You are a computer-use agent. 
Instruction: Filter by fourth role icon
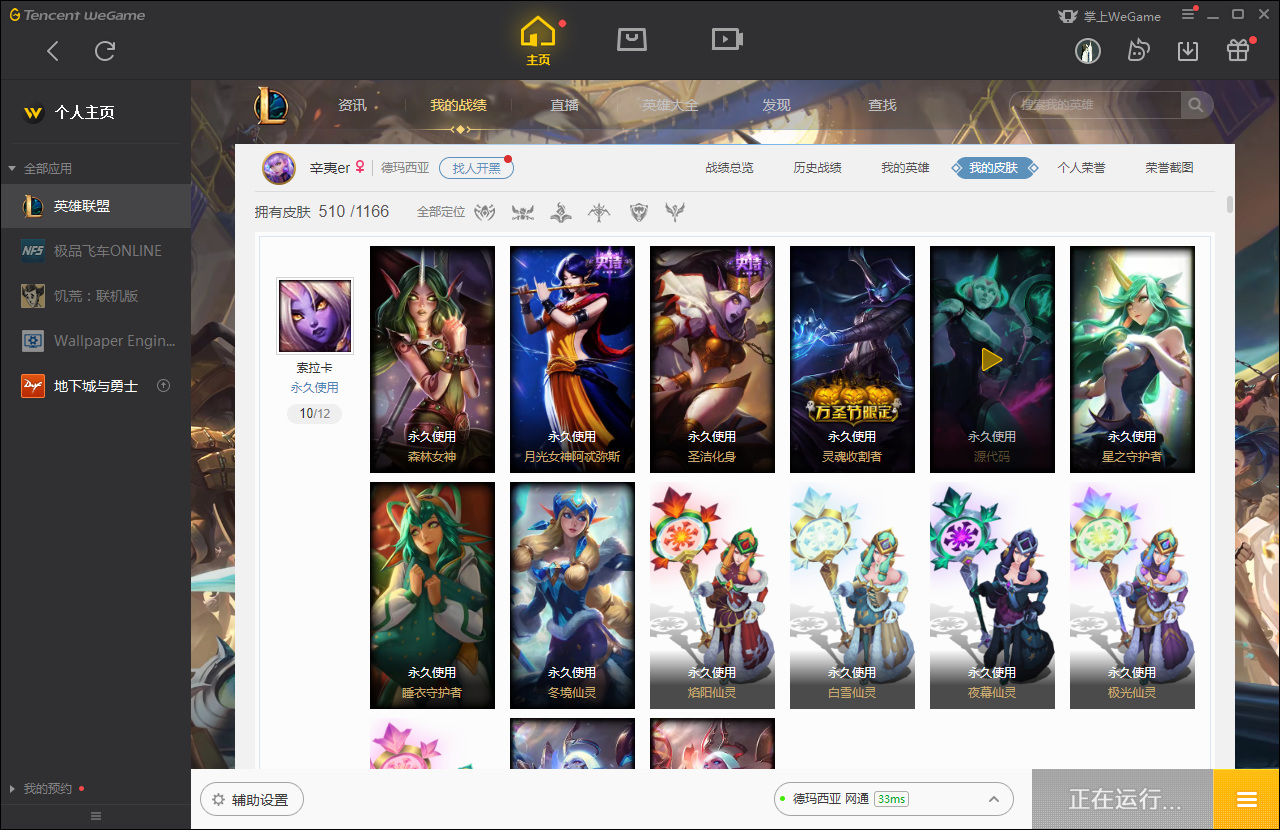pyautogui.click(x=600, y=212)
